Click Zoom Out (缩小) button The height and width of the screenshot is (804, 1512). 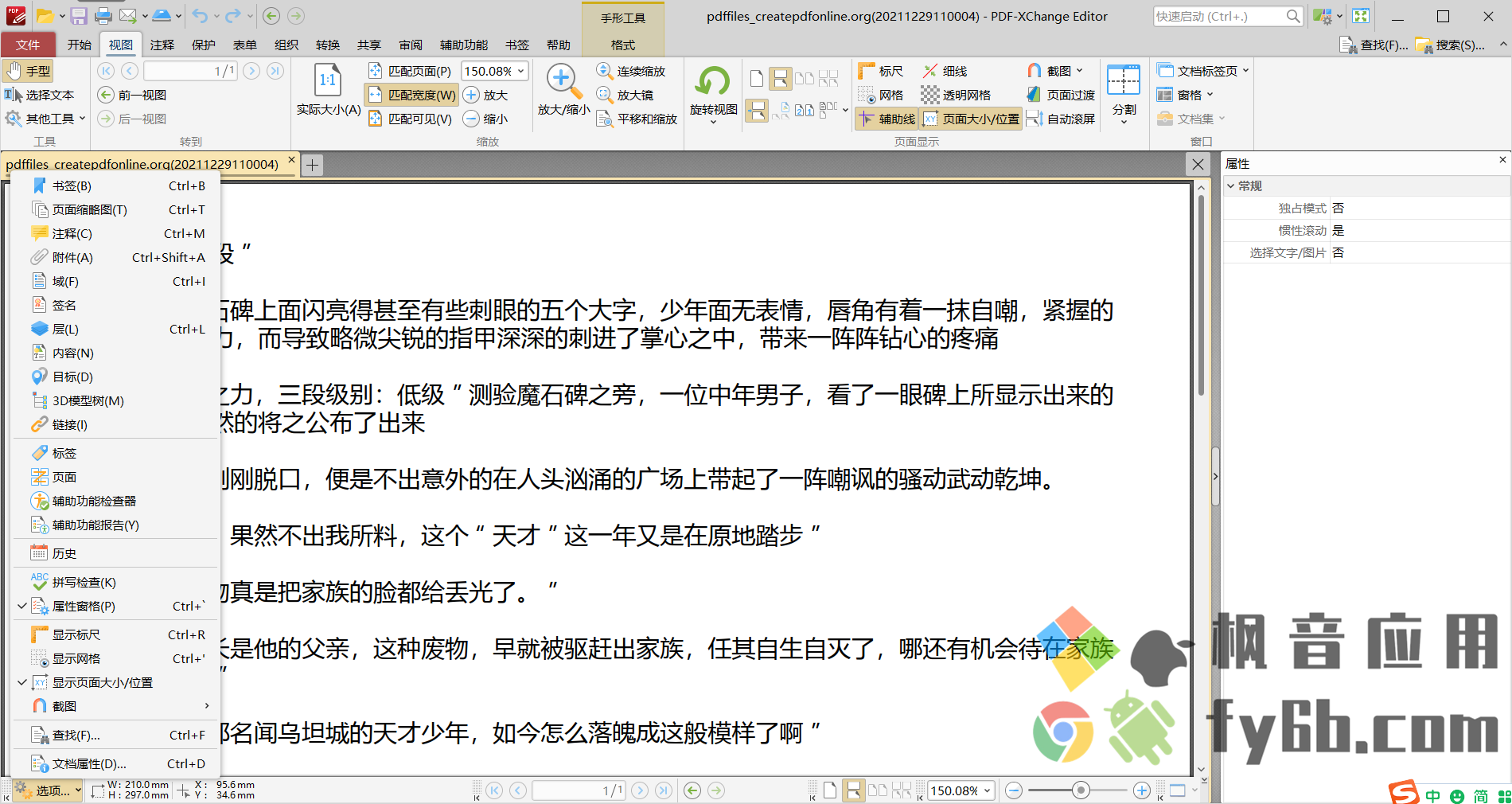(x=485, y=119)
